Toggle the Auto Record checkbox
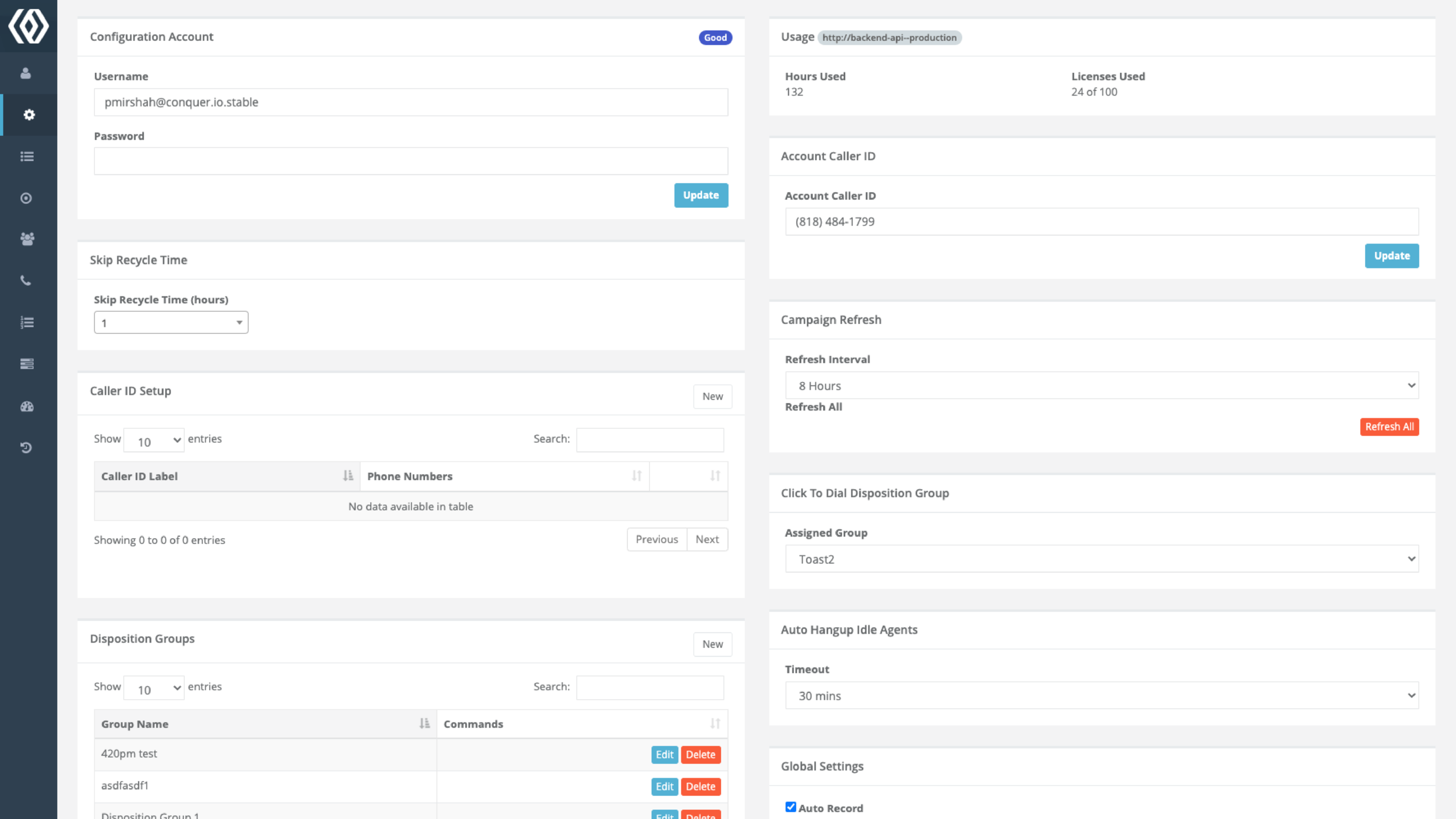 point(790,807)
